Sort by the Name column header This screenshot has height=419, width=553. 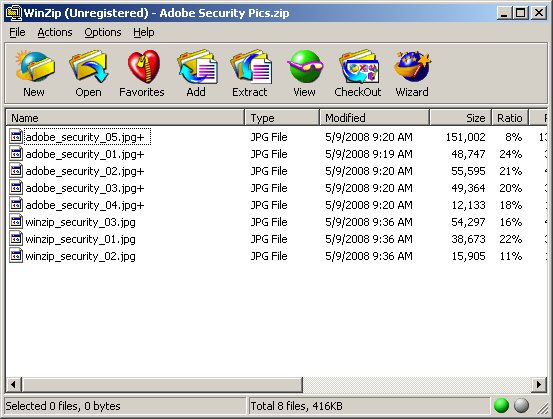pyautogui.click(x=125, y=117)
